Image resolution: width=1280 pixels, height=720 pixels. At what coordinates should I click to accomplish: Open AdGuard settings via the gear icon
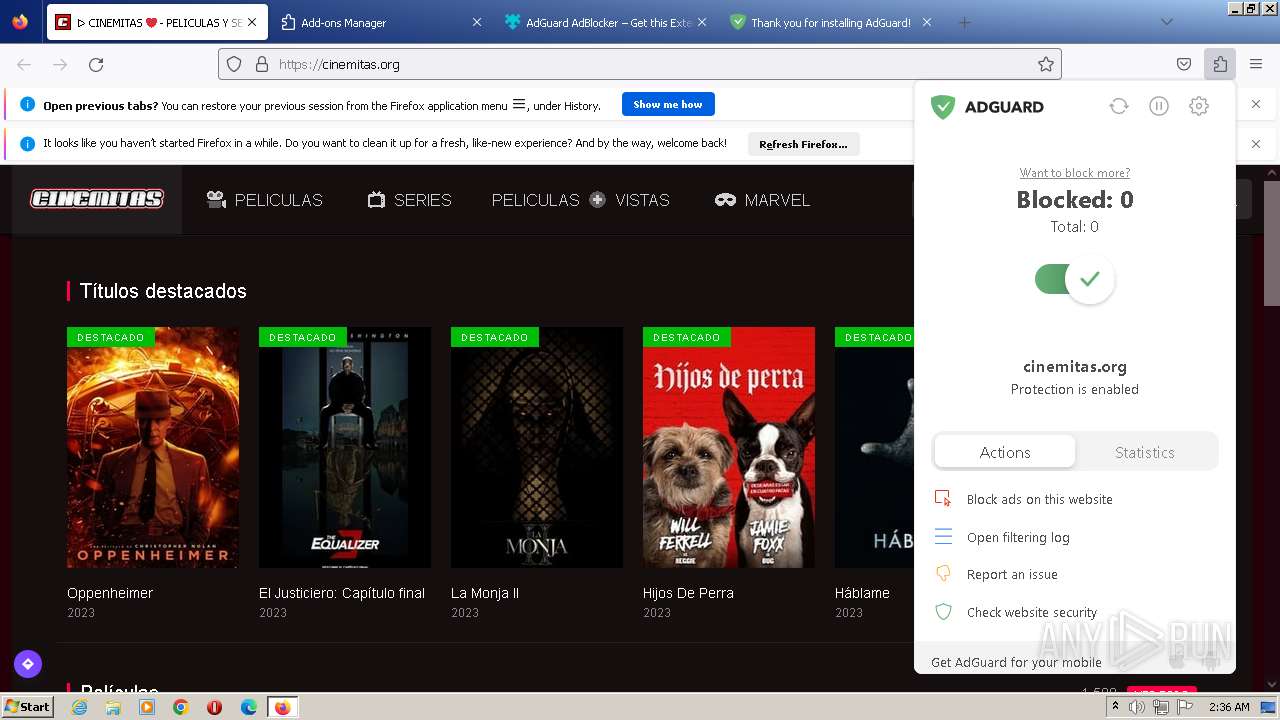(1199, 106)
